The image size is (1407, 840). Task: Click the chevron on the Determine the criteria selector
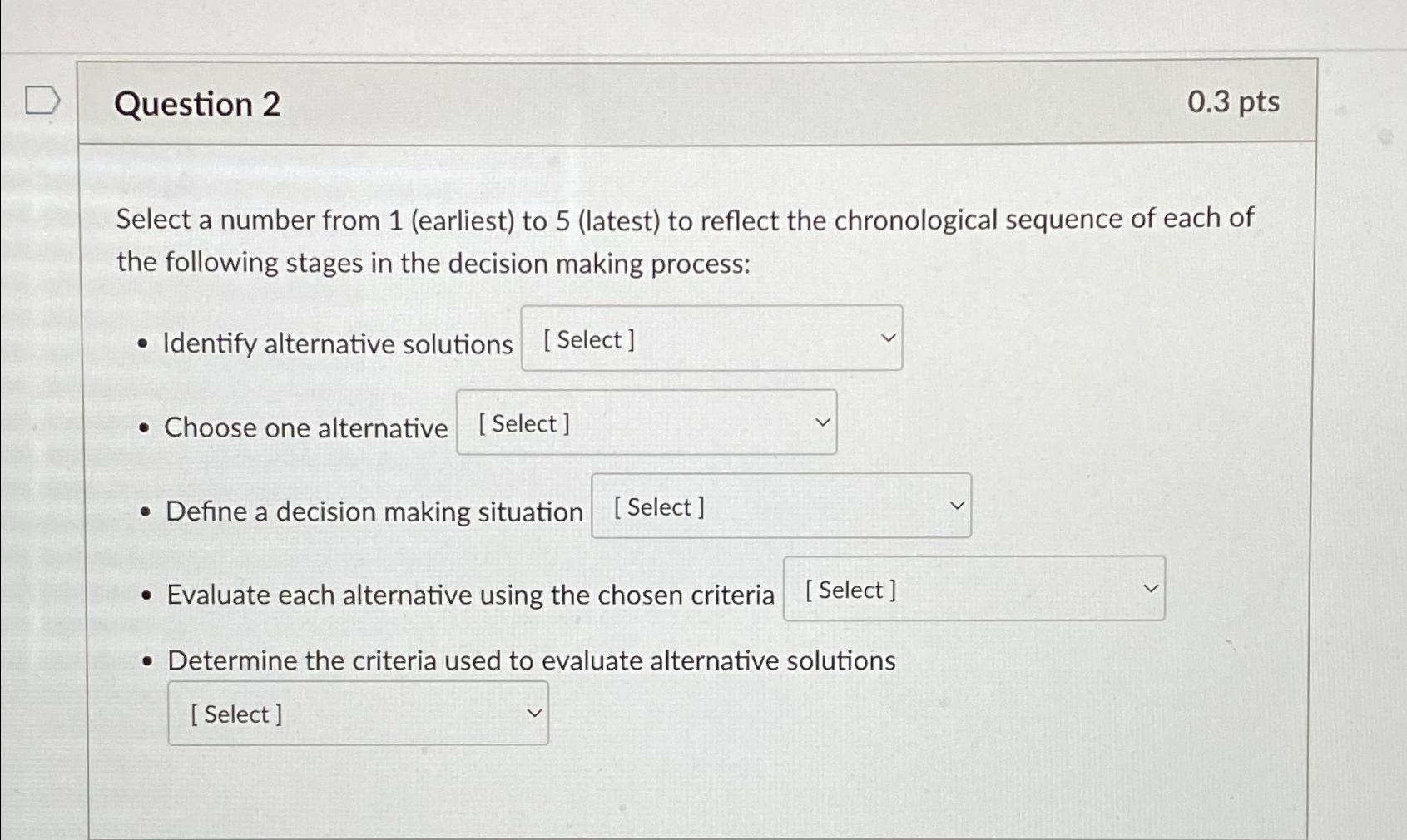(x=535, y=713)
